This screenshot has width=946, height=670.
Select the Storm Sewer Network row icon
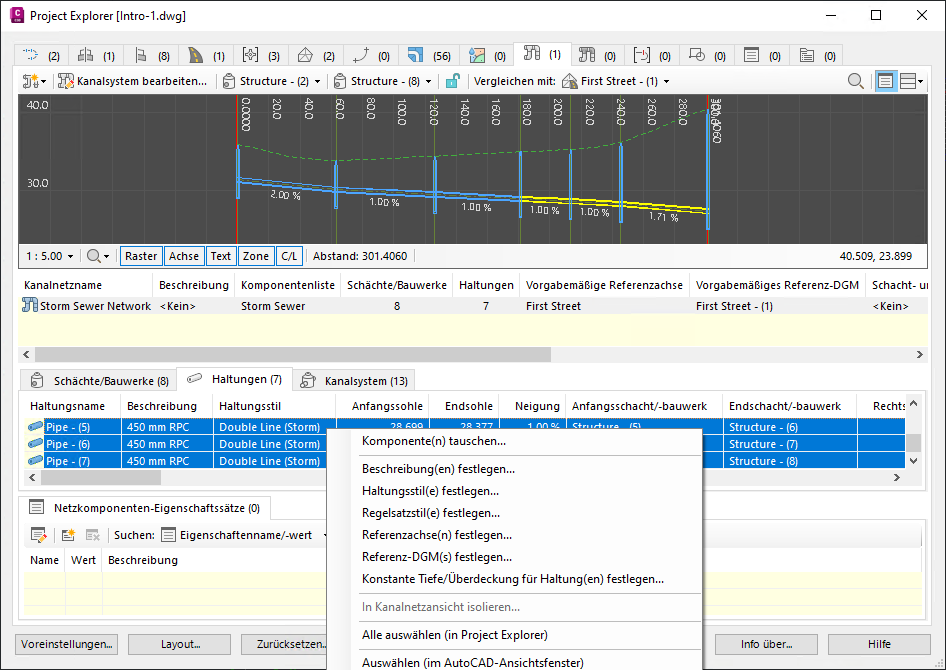click(x=29, y=306)
